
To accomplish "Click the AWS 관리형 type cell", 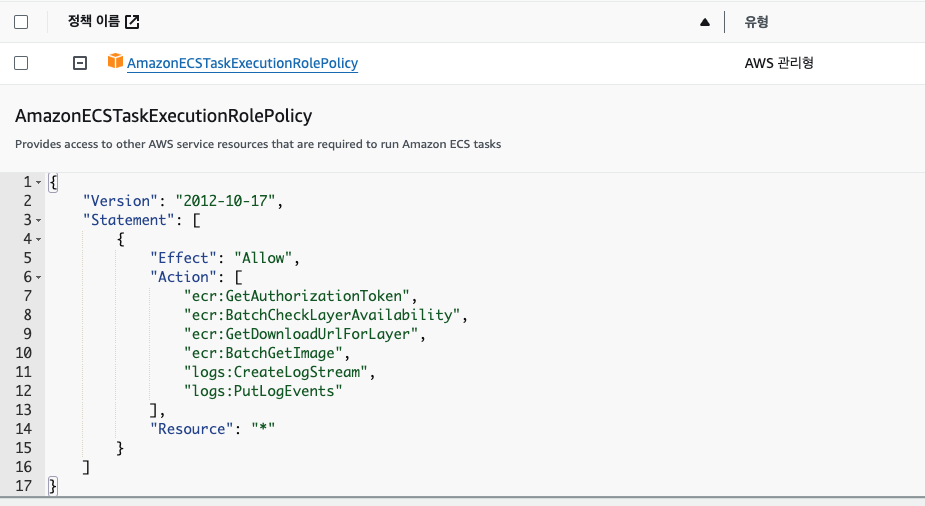I will [x=779, y=63].
